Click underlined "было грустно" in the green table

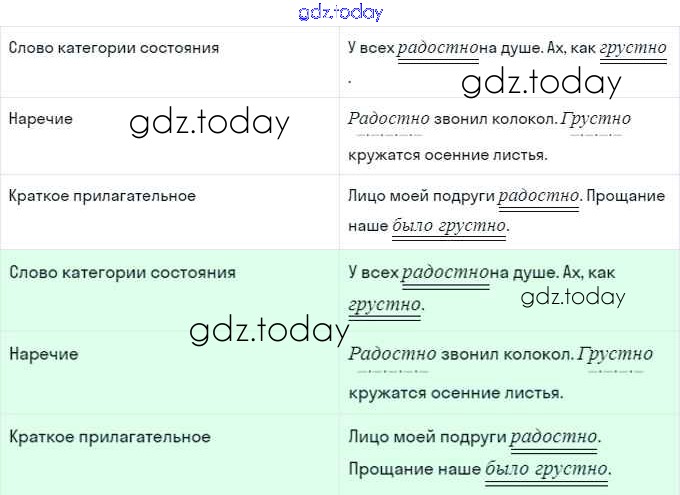(x=546, y=469)
